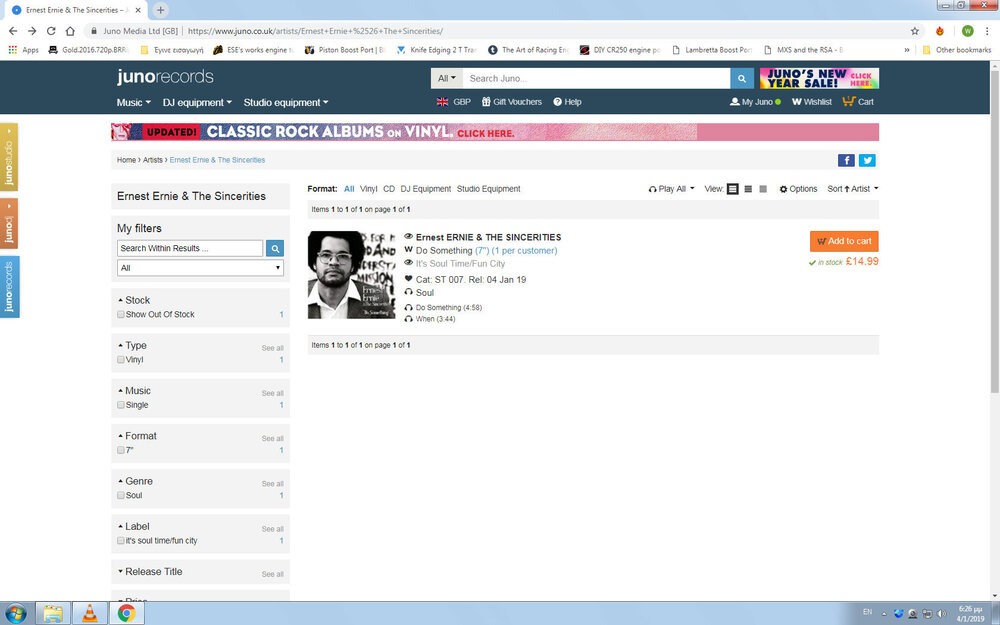
Task: Collapse the Genre filter section
Action: (135, 481)
